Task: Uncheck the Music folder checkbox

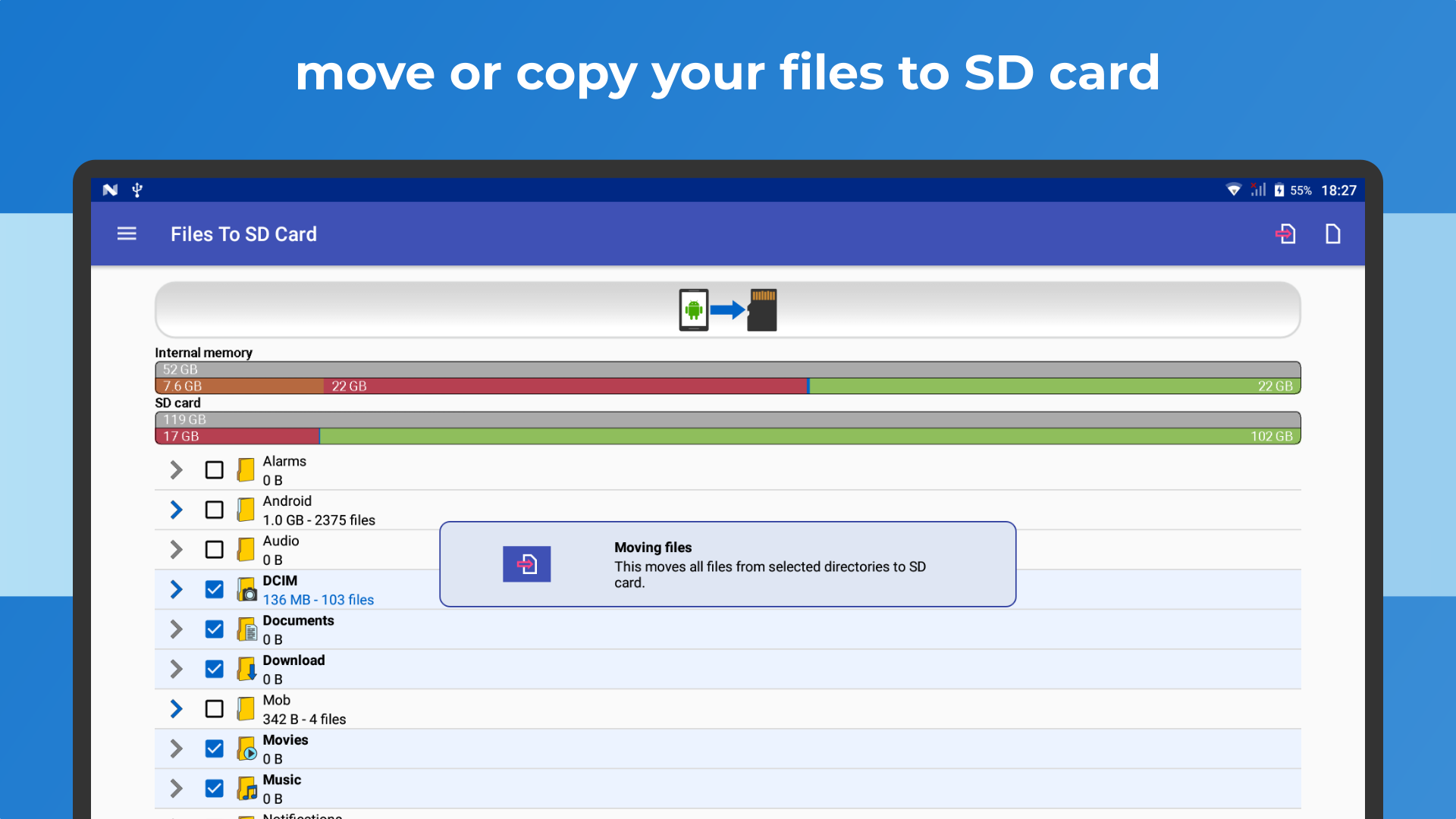Action: [215, 789]
